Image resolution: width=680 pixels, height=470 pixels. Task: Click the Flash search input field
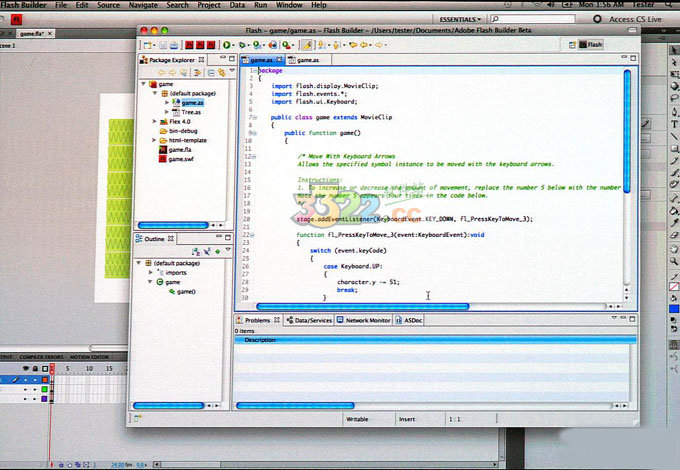point(533,19)
